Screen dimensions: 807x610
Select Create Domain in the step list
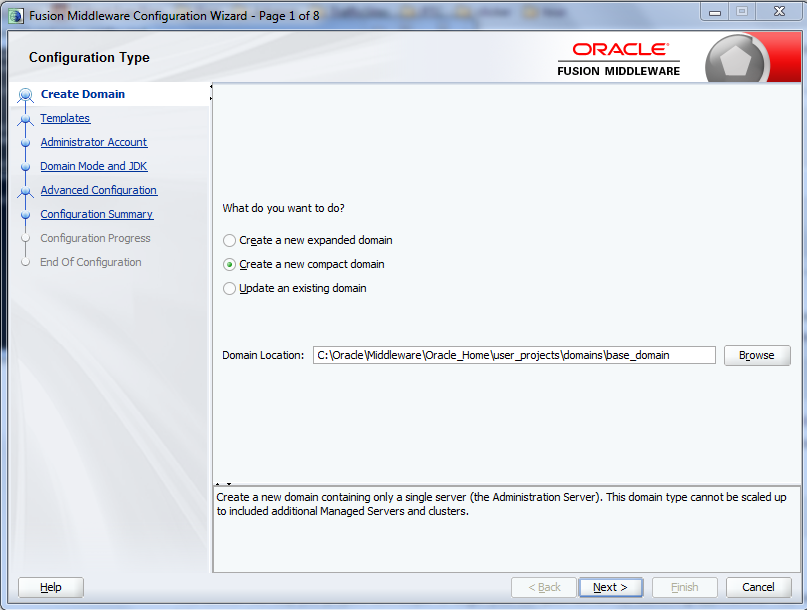coord(82,94)
